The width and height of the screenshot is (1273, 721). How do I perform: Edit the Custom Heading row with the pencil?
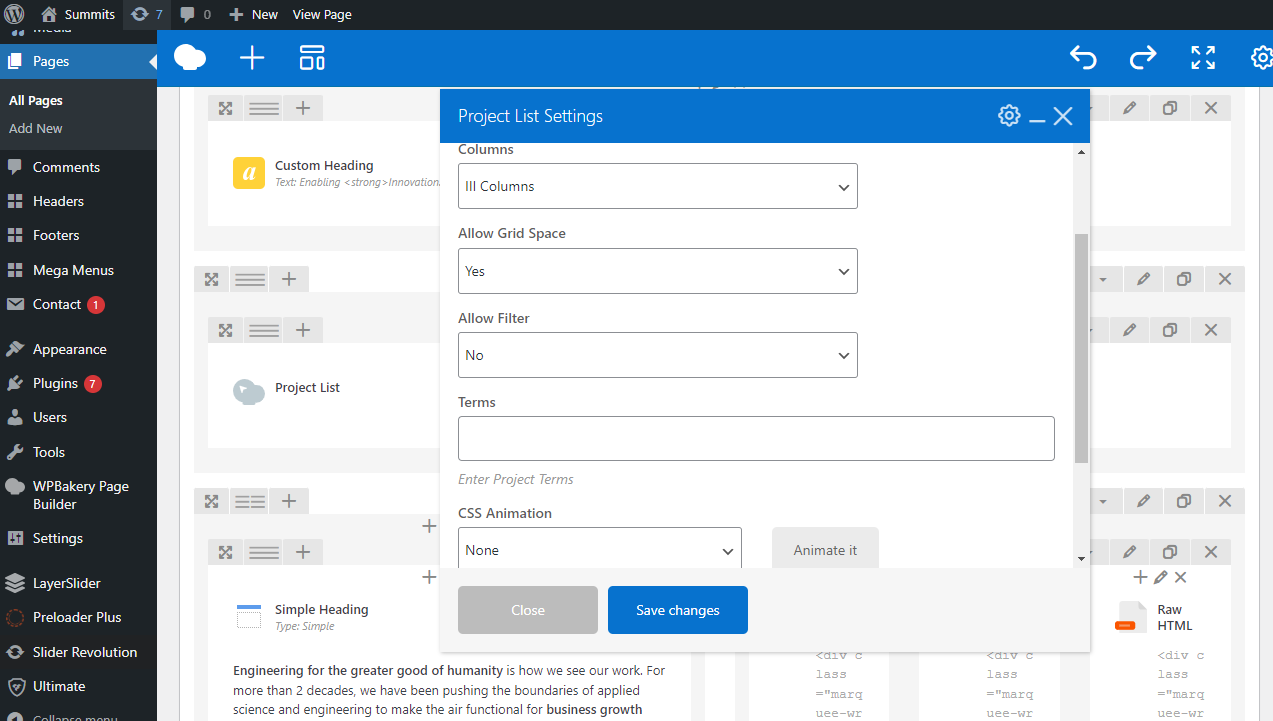tap(1129, 108)
